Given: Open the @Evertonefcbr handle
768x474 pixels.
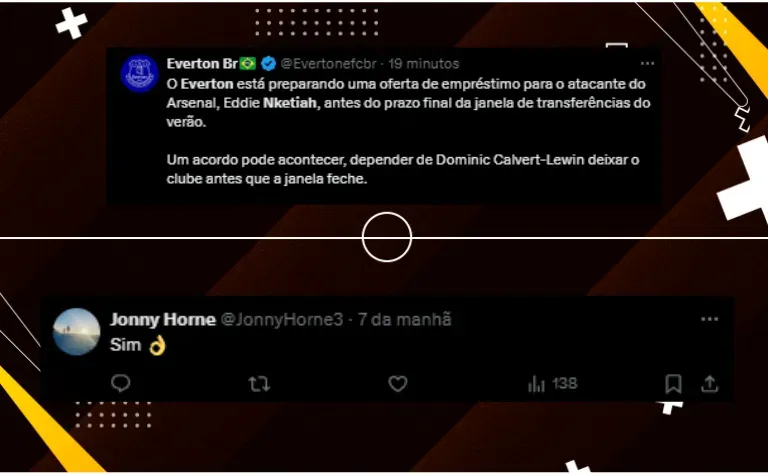Looking at the screenshot, I should 329,64.
